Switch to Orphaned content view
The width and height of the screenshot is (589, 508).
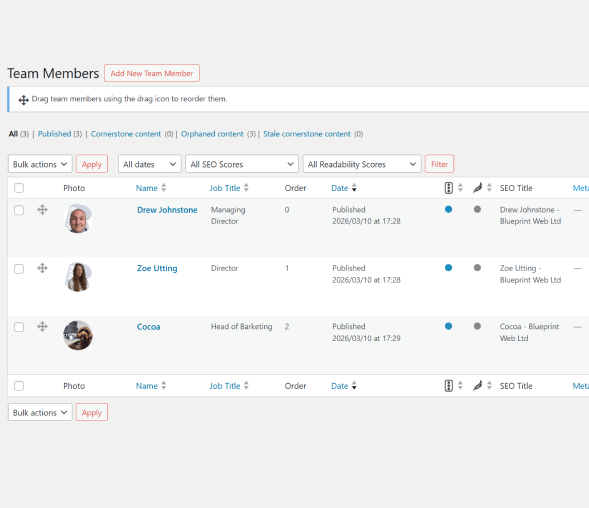(212, 134)
